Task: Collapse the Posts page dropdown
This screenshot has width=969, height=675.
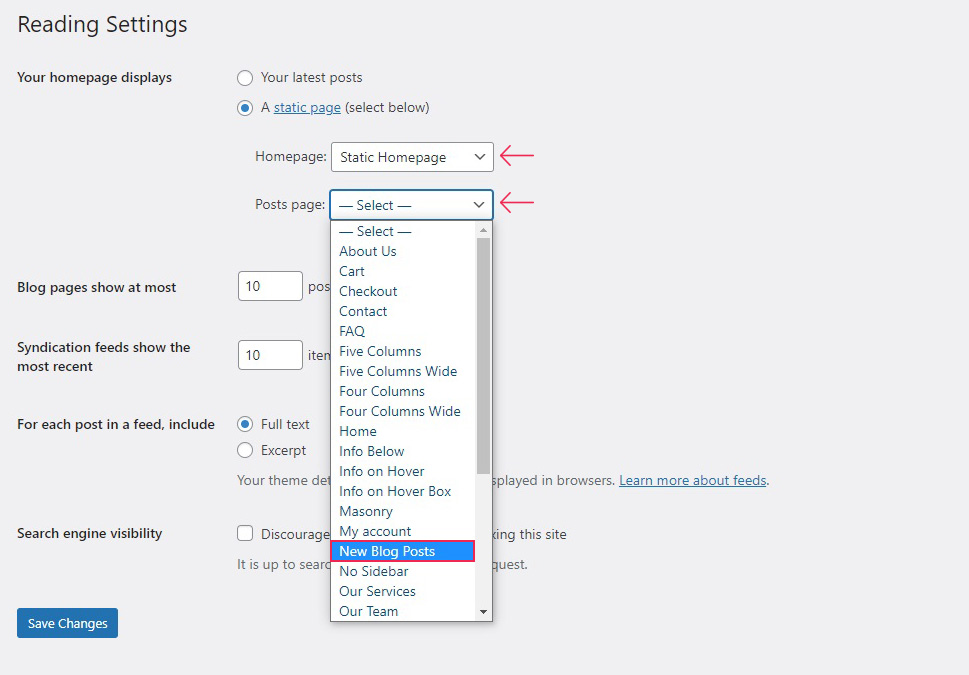Action: click(x=411, y=205)
